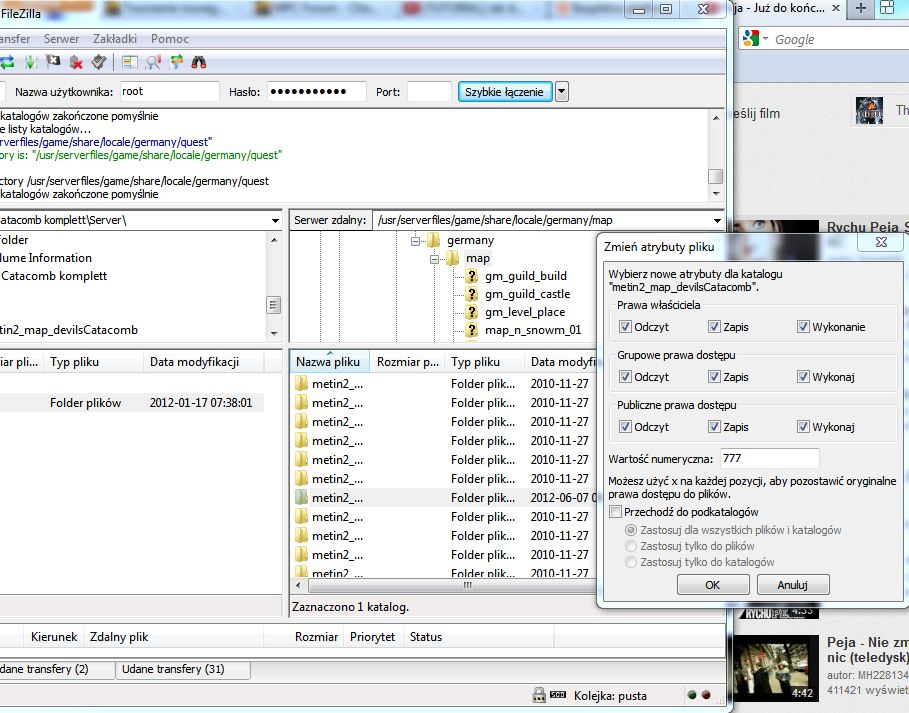909x713 pixels.
Task: Reconnect to last server icon
Action: tap(99, 62)
